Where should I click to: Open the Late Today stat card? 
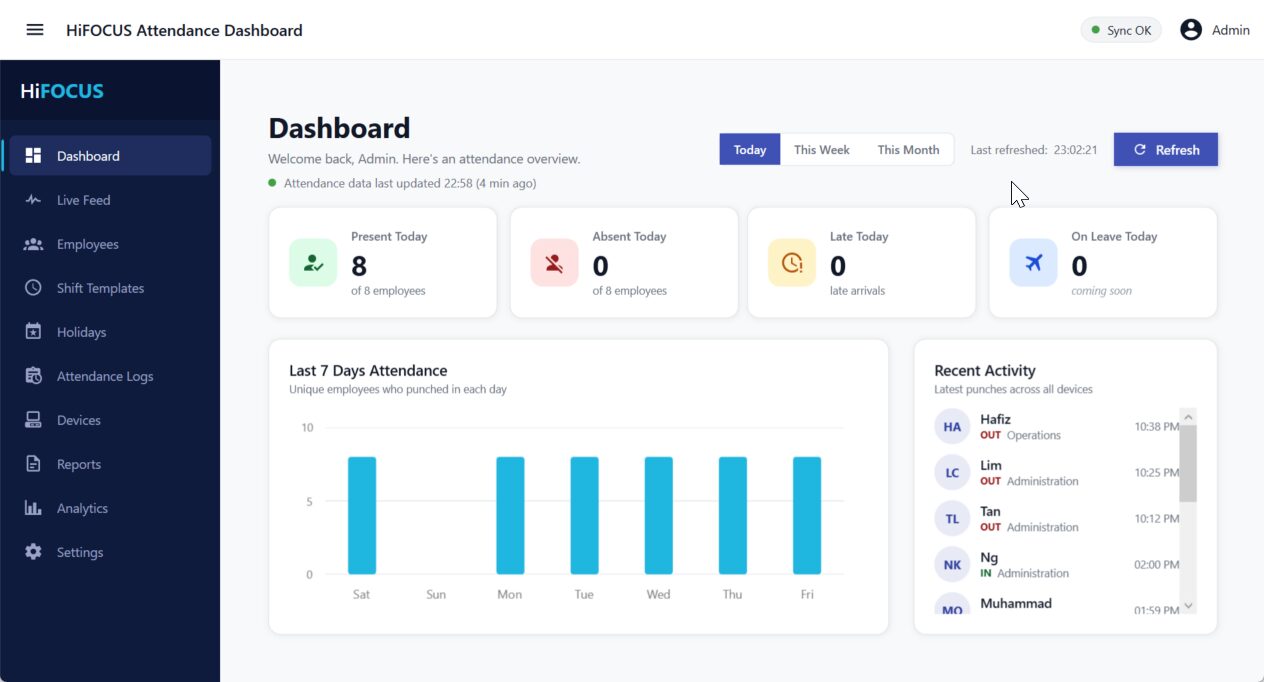(x=862, y=263)
